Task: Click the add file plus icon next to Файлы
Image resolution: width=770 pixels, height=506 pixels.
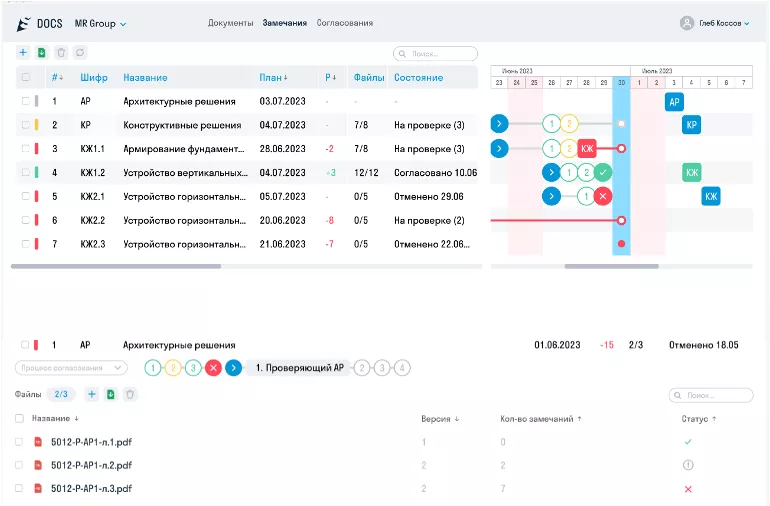Action: tap(92, 395)
